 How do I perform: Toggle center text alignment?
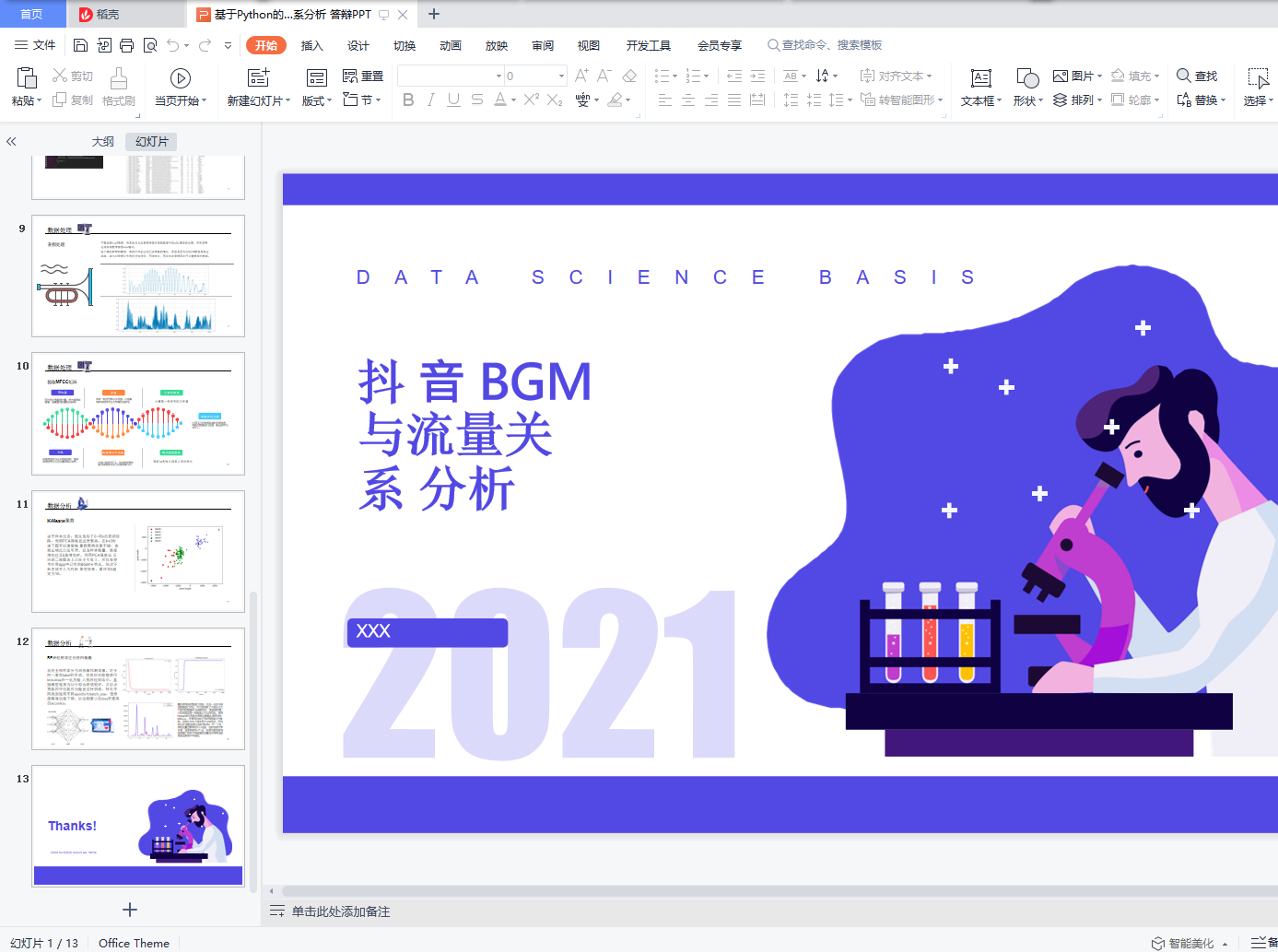tap(688, 100)
